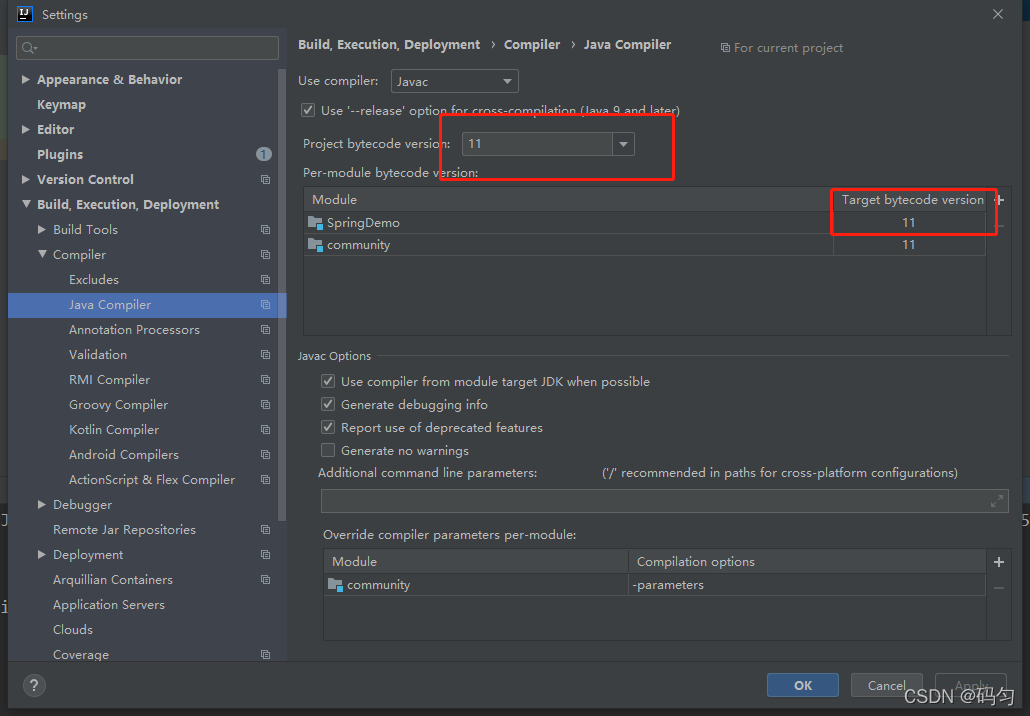Open help with the question mark button
The height and width of the screenshot is (716, 1030).
(34, 685)
